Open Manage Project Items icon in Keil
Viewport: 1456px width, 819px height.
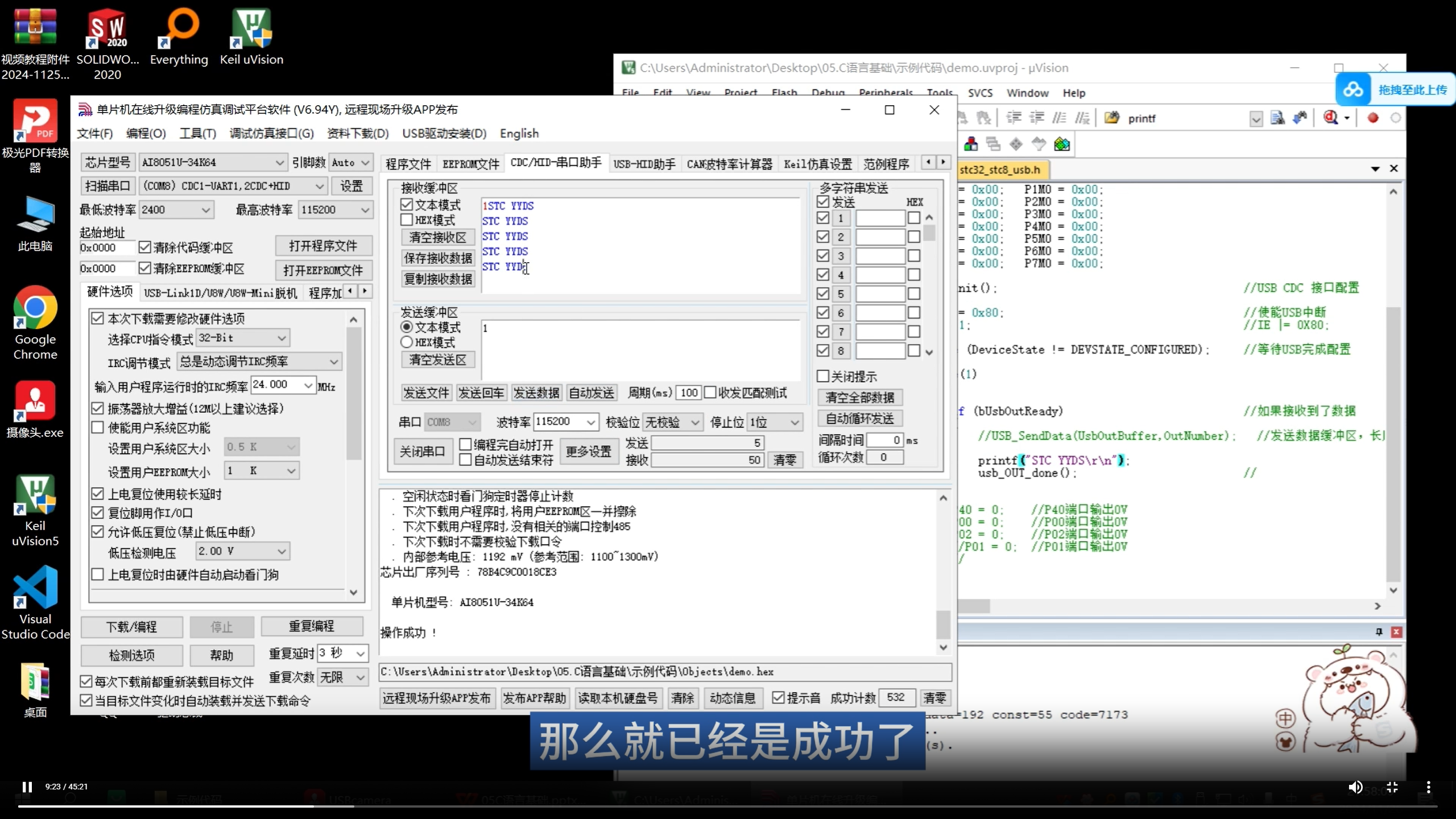click(x=1062, y=144)
